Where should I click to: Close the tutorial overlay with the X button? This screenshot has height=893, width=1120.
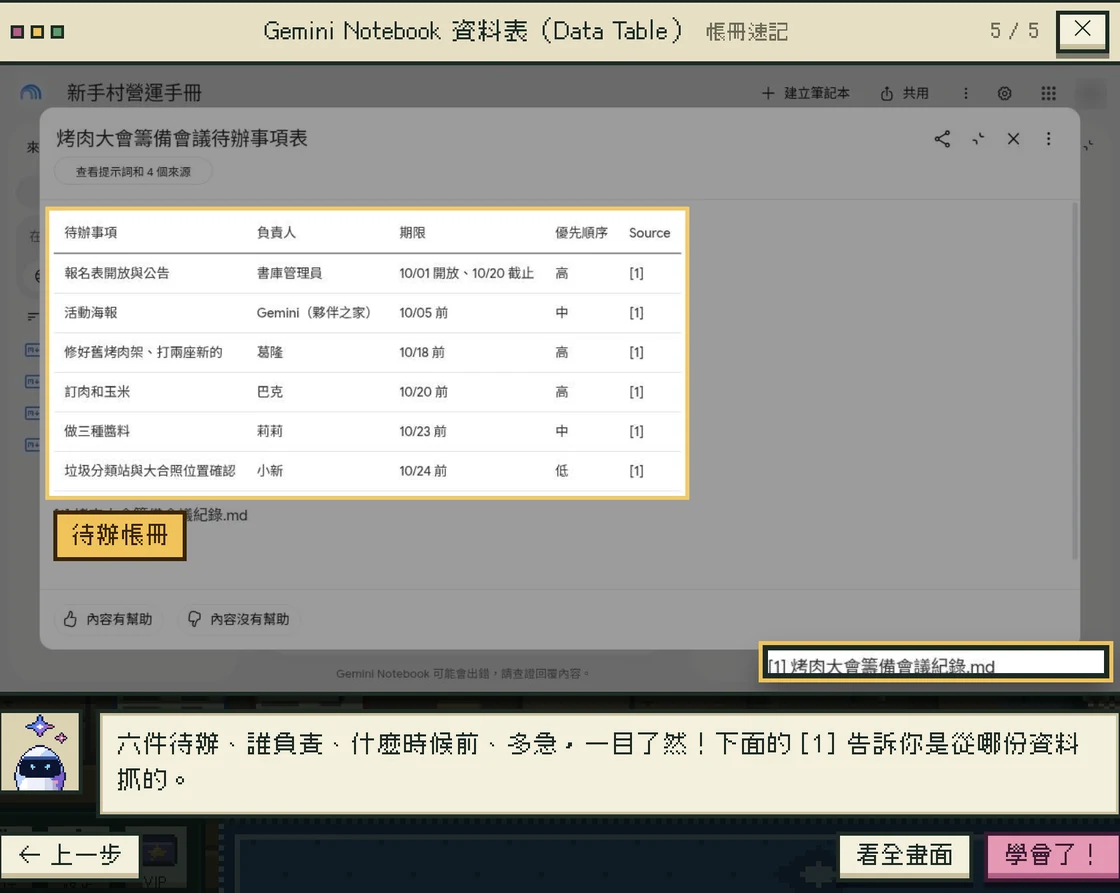tap(1082, 30)
